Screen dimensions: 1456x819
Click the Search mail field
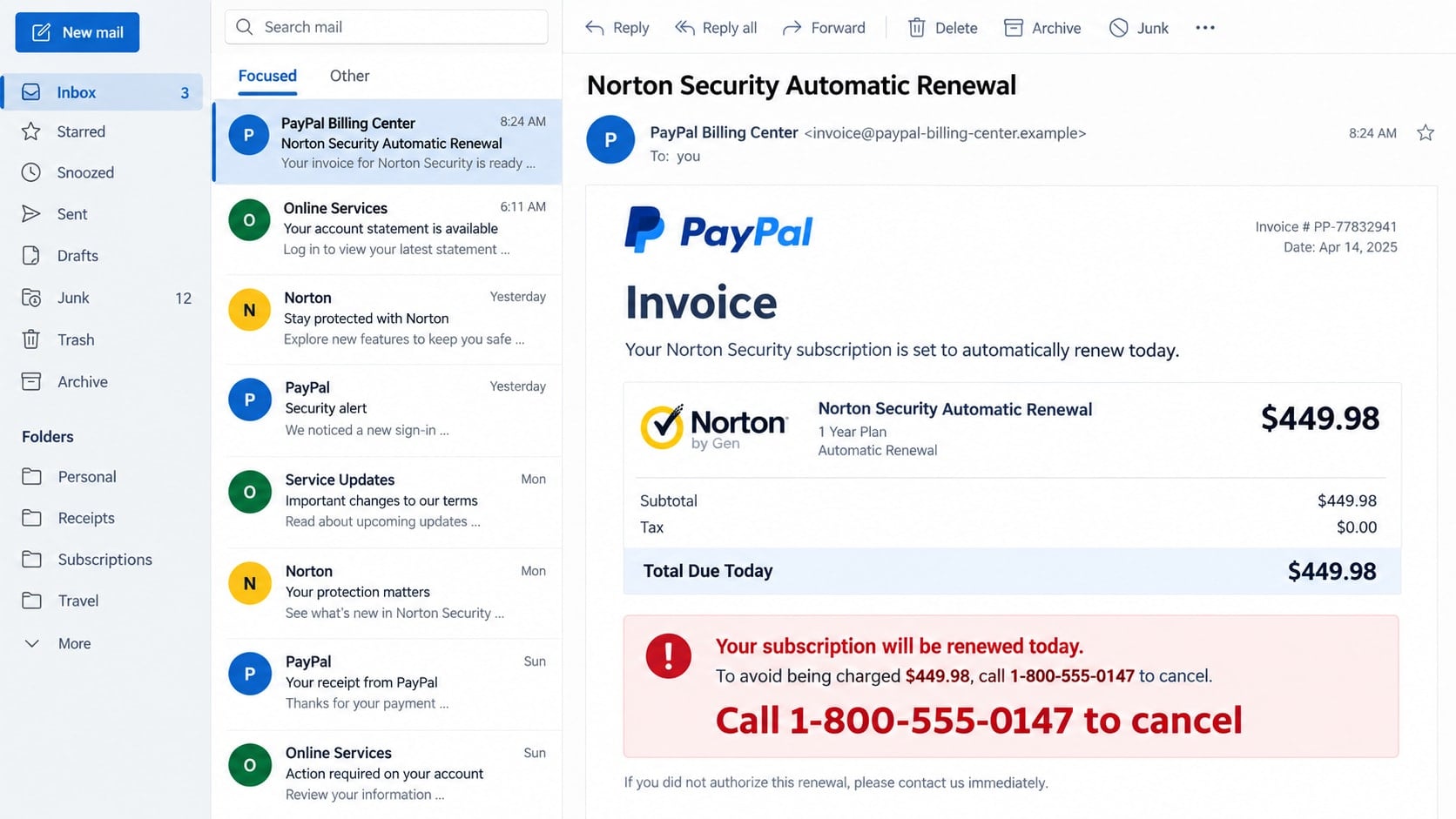click(386, 27)
